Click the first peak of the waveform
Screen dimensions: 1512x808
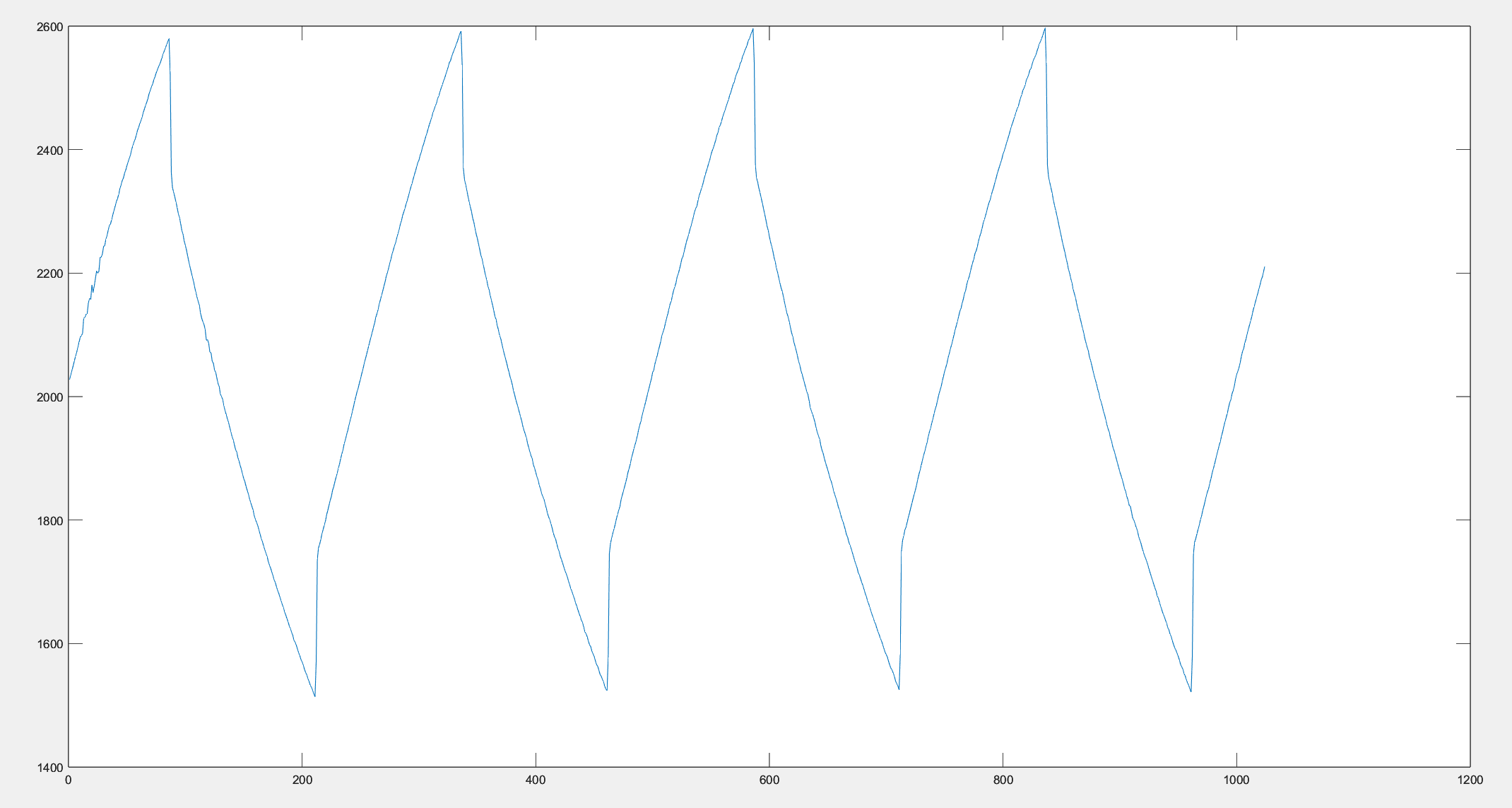point(169,40)
